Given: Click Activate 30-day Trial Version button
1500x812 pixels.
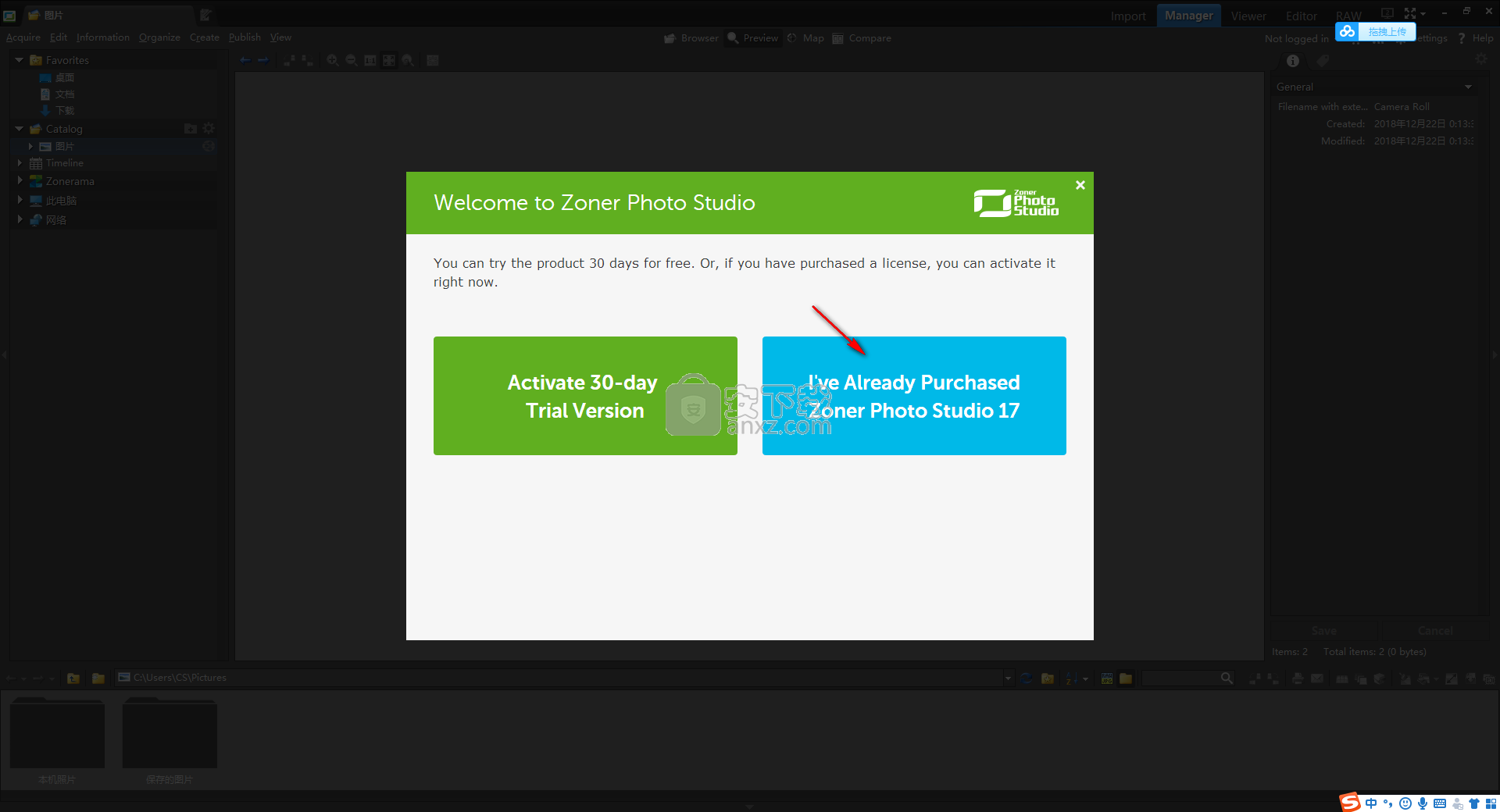Looking at the screenshot, I should (x=585, y=396).
